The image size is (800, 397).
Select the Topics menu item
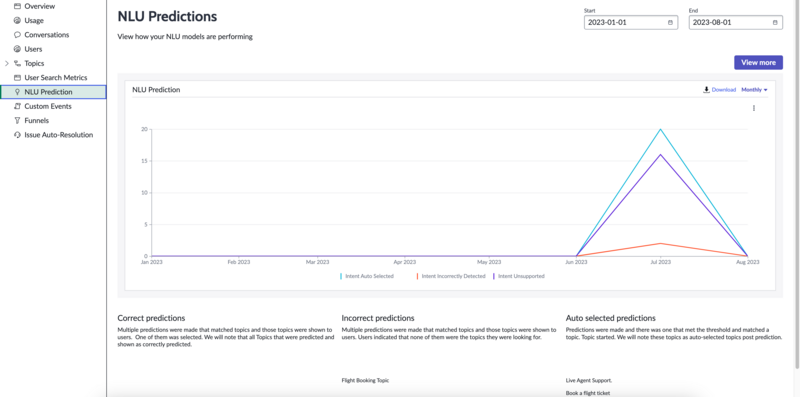34,63
